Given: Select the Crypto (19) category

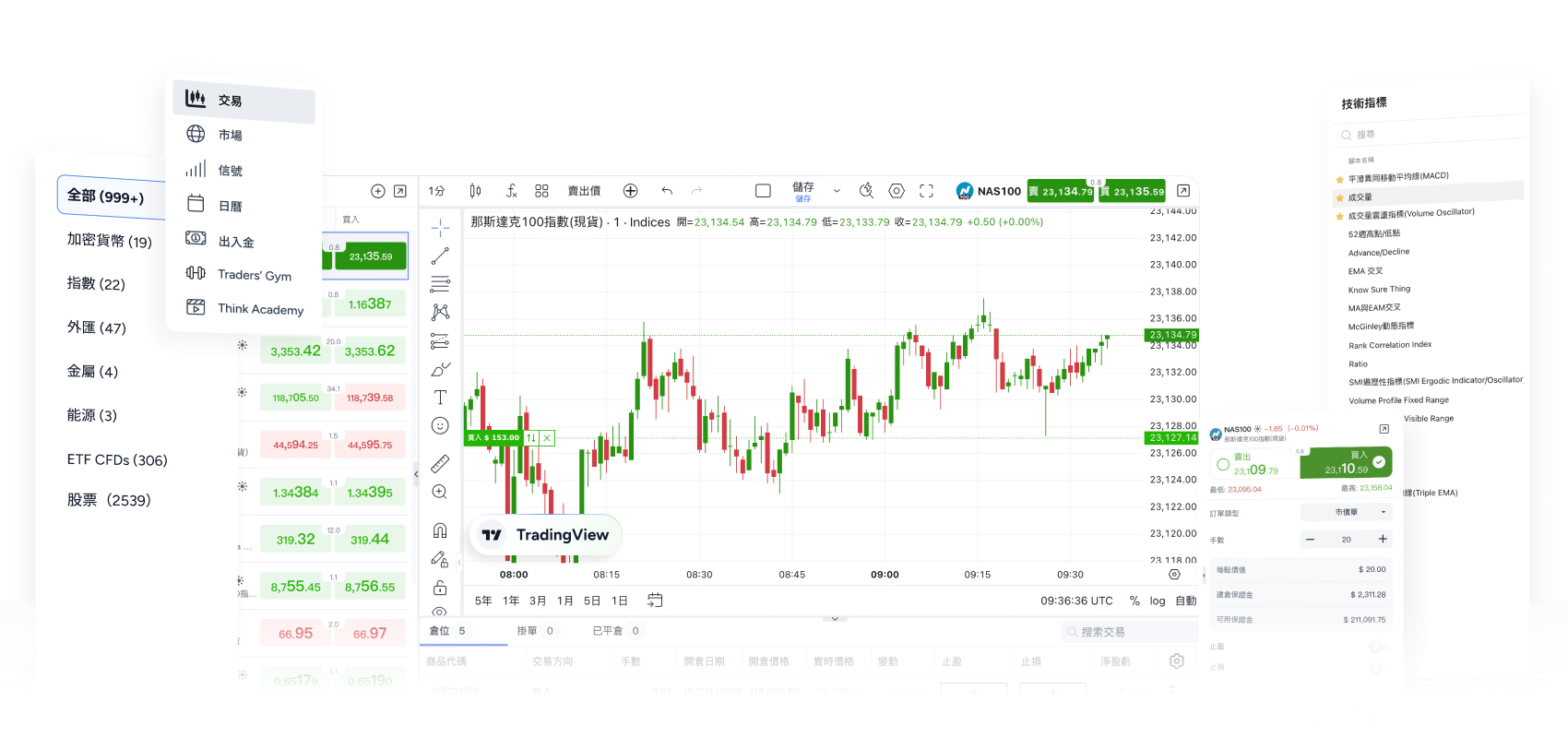Looking at the screenshot, I should point(109,241).
